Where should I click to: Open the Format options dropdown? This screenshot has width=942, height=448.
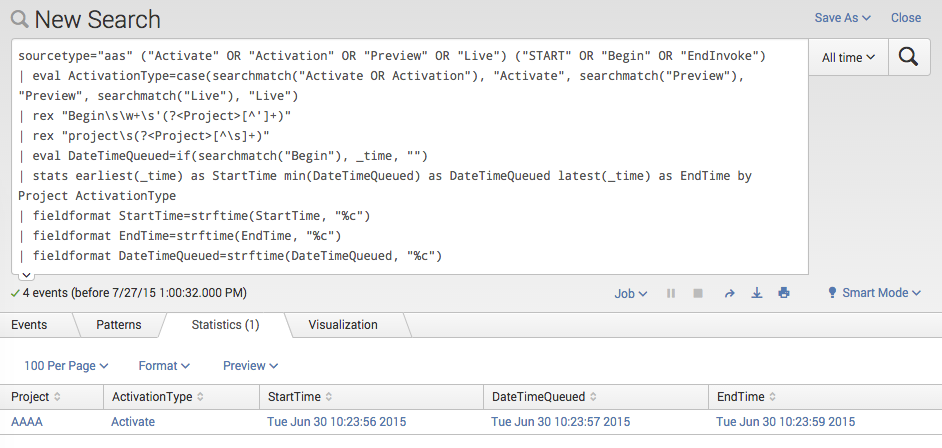(164, 366)
